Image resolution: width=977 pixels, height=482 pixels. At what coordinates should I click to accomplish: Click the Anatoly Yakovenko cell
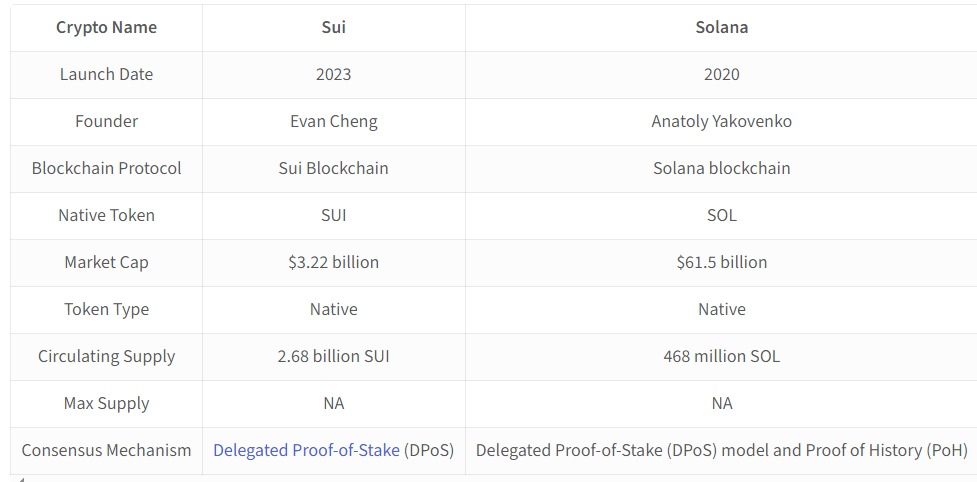tap(722, 121)
